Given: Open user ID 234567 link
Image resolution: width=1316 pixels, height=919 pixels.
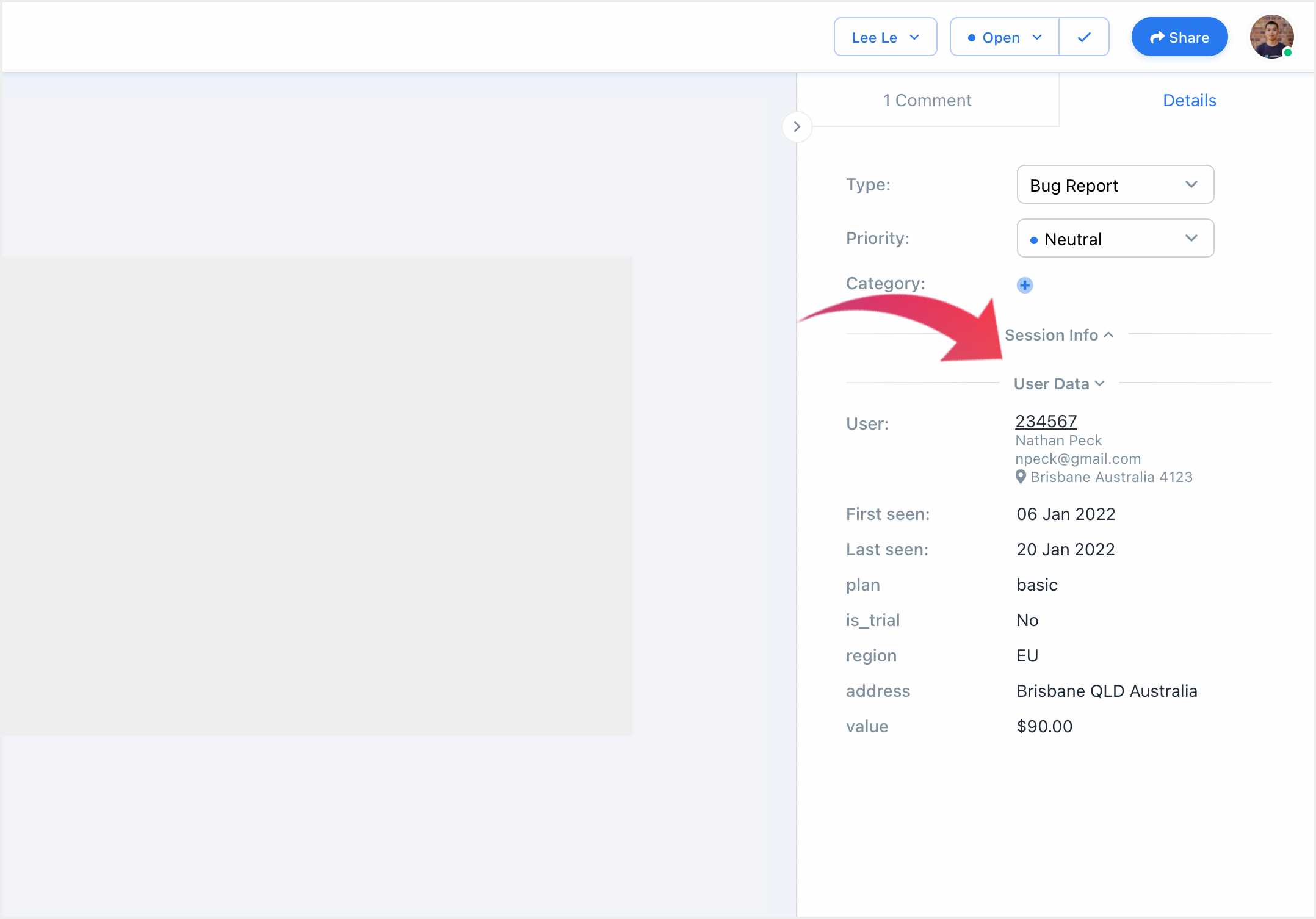Looking at the screenshot, I should pos(1046,421).
